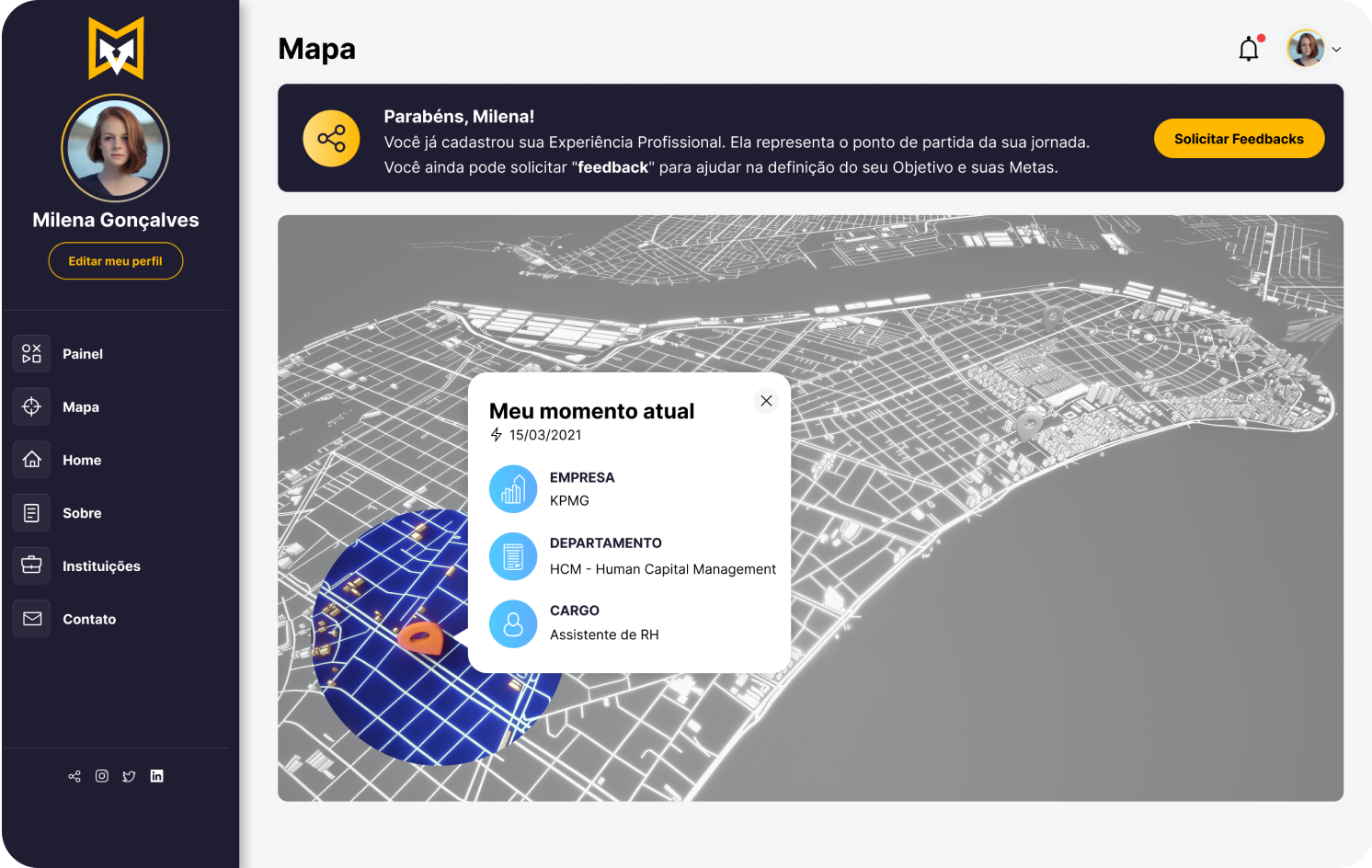Click the Editar meu perfil button

pyautogui.click(x=116, y=261)
